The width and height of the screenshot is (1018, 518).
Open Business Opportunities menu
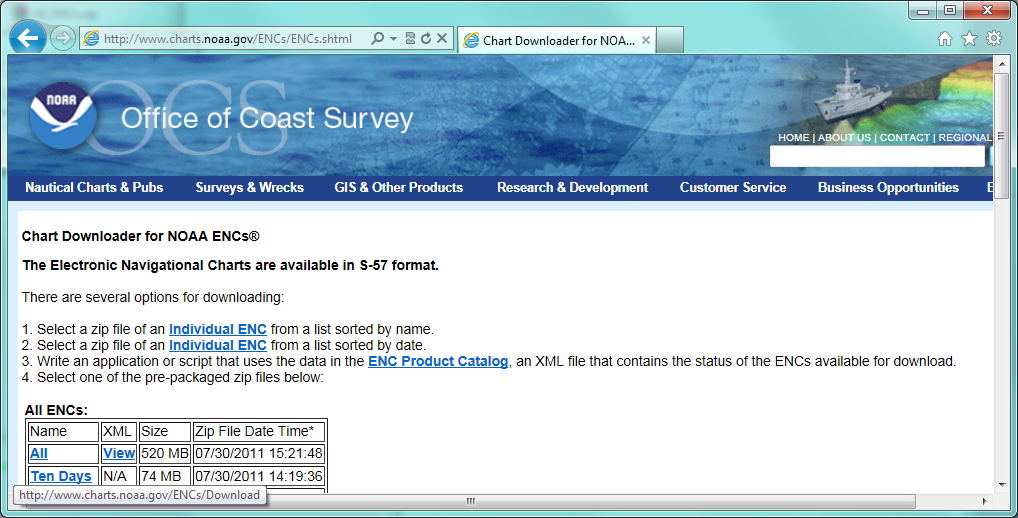pyautogui.click(x=888, y=188)
